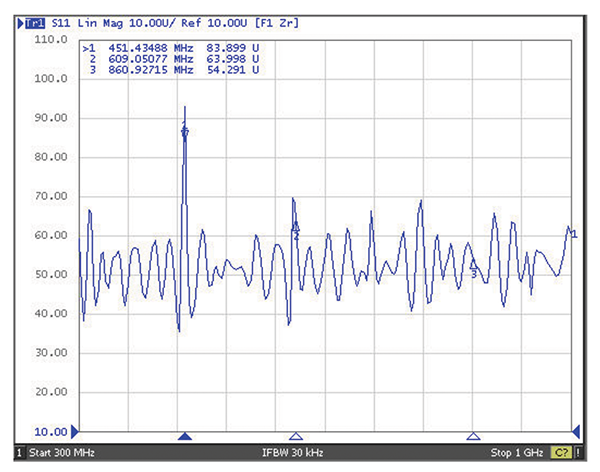
Task: Select the marker 2 readout row at 609.05077 MHz
Action: click(x=173, y=59)
